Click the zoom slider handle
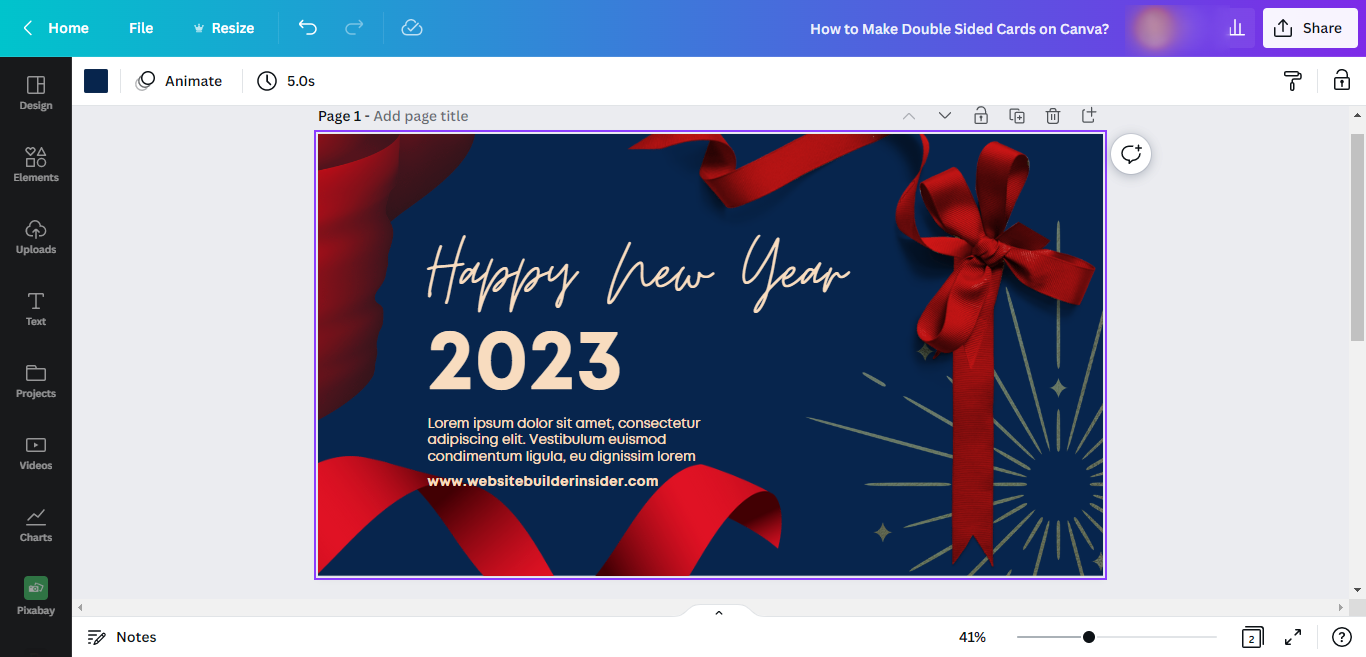Screen dimensions: 1366x657 [1089, 637]
